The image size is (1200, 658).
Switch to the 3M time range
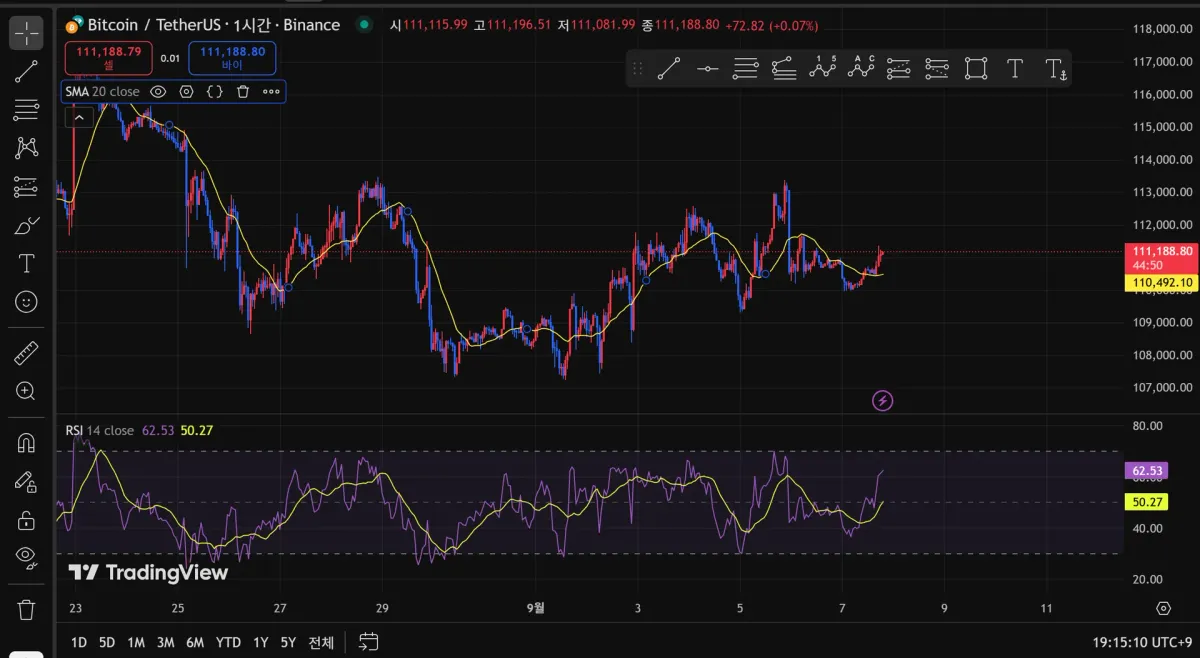pyautogui.click(x=166, y=642)
